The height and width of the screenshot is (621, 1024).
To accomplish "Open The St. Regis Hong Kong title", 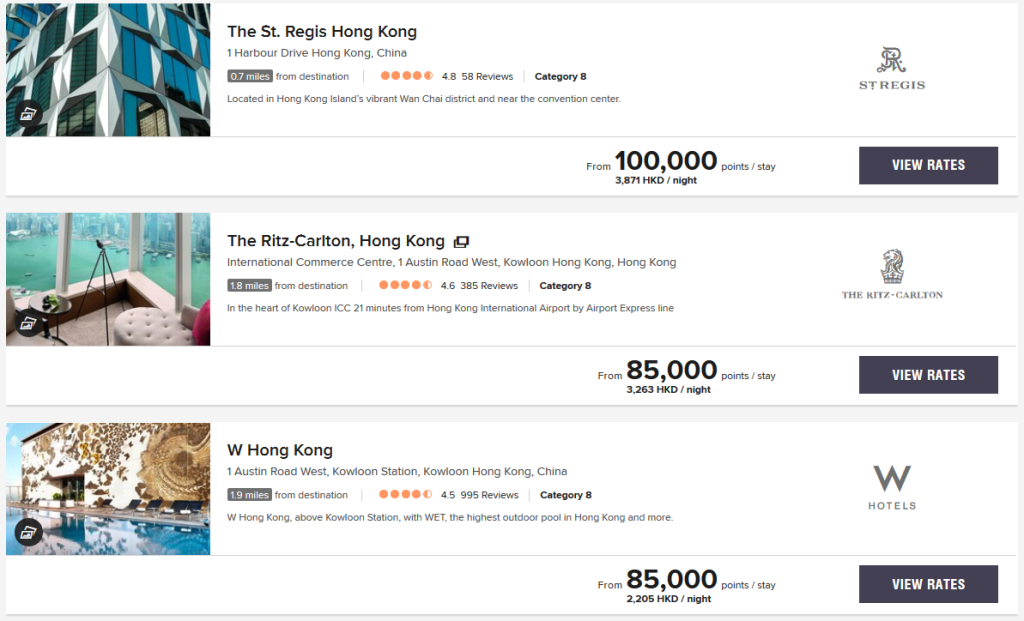I will coord(322,32).
